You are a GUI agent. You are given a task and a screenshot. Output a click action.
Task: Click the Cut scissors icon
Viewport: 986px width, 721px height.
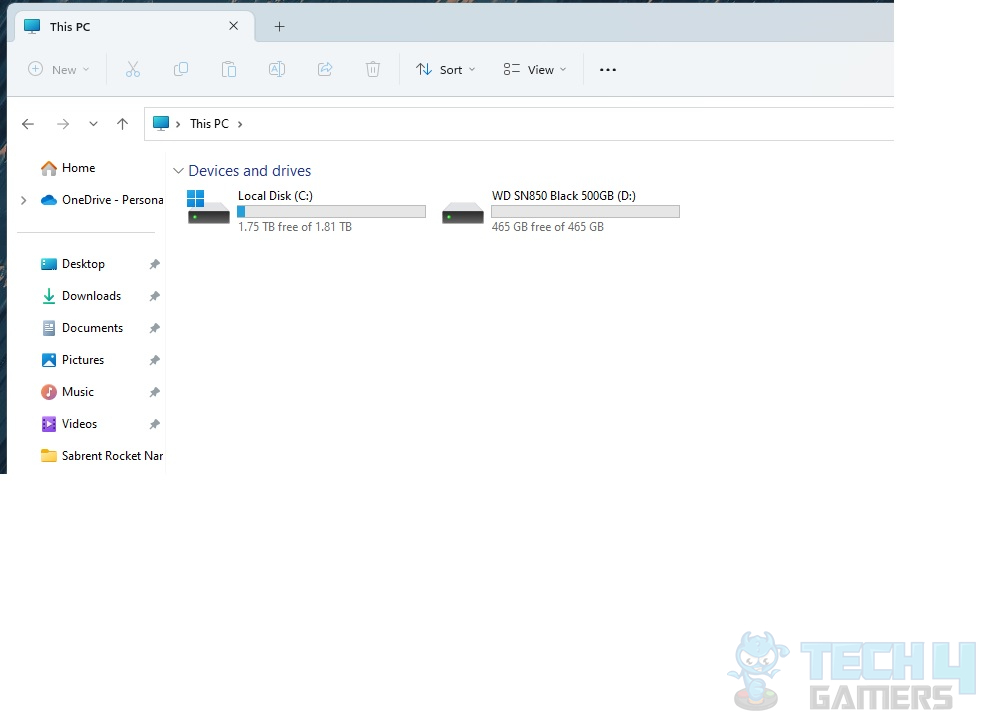click(x=133, y=69)
